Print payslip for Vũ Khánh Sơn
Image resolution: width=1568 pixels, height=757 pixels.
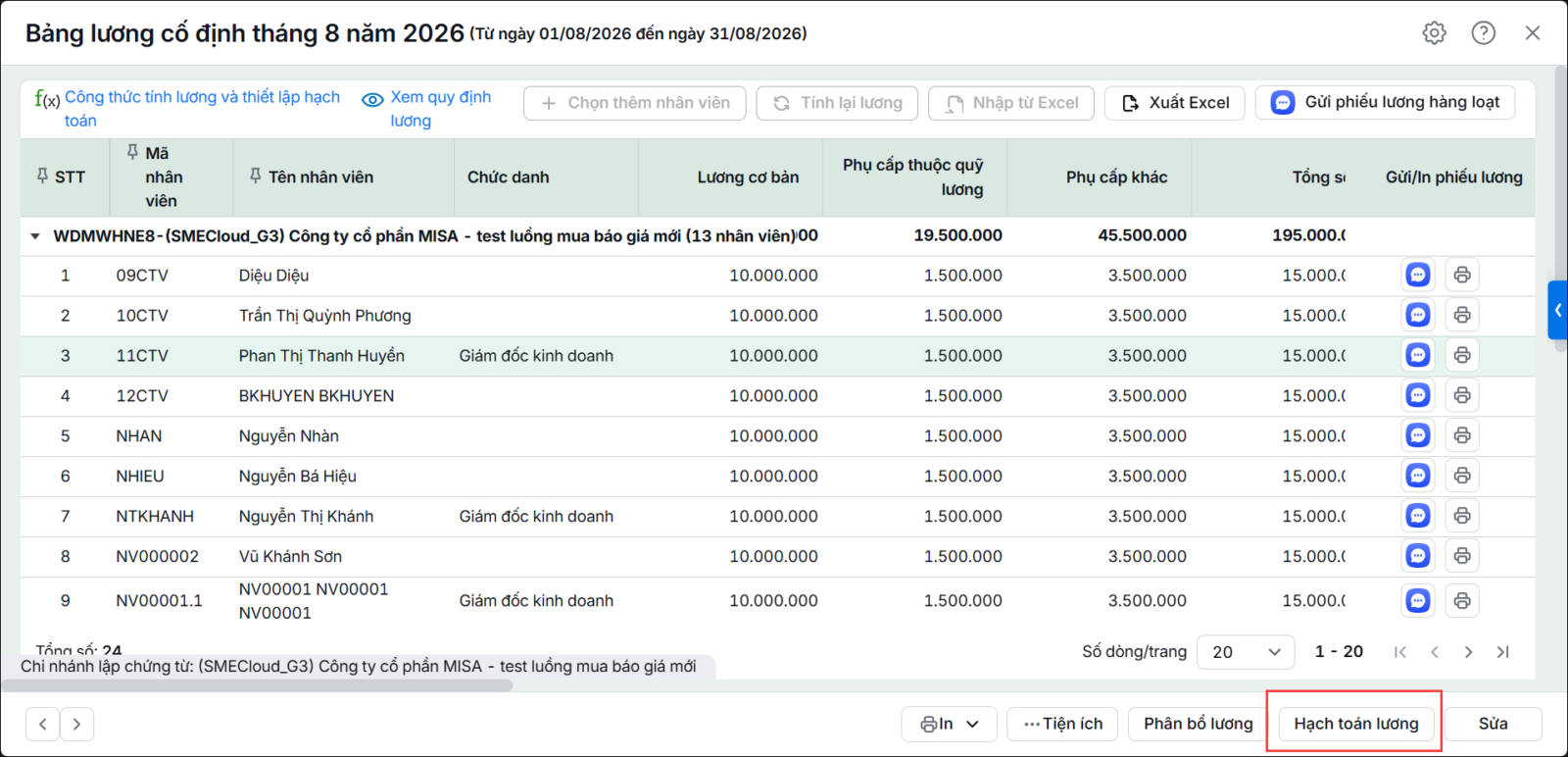coord(1462,556)
